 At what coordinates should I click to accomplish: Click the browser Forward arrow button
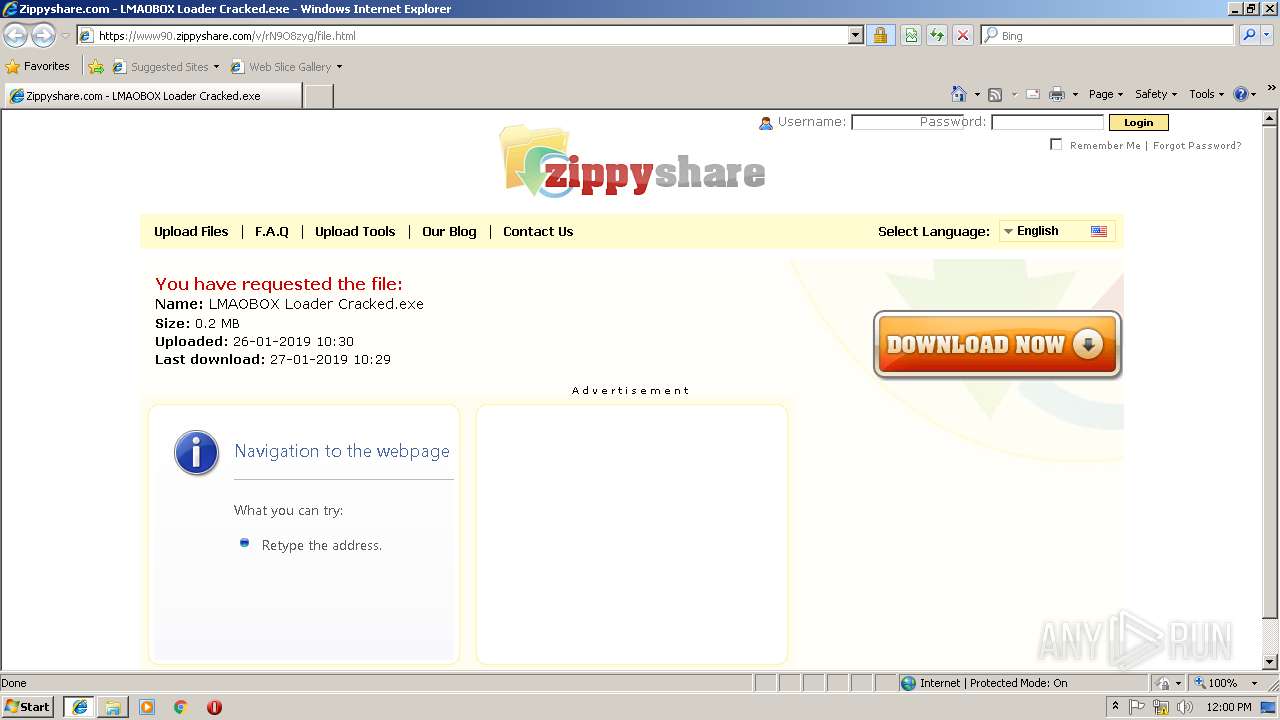[43, 36]
